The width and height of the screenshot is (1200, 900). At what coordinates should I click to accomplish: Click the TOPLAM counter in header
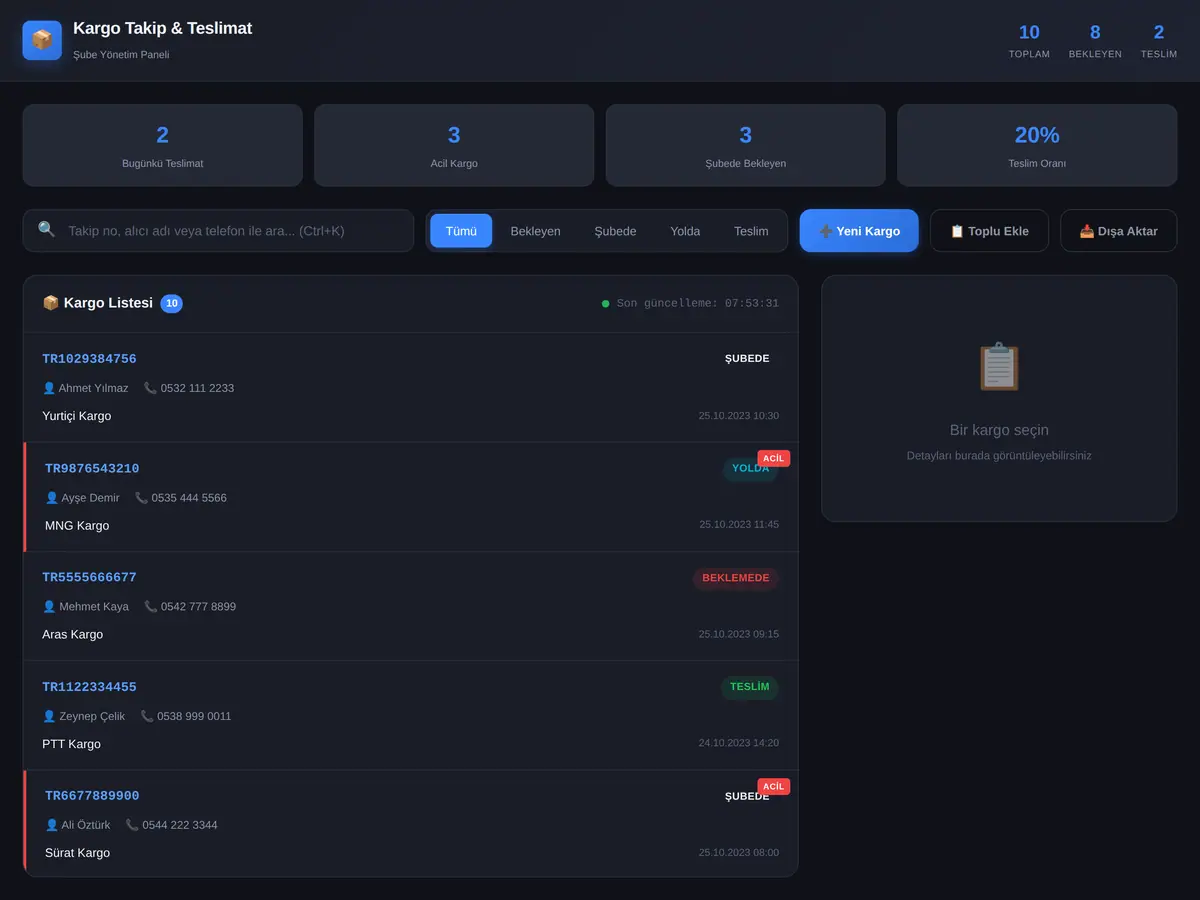click(1029, 41)
